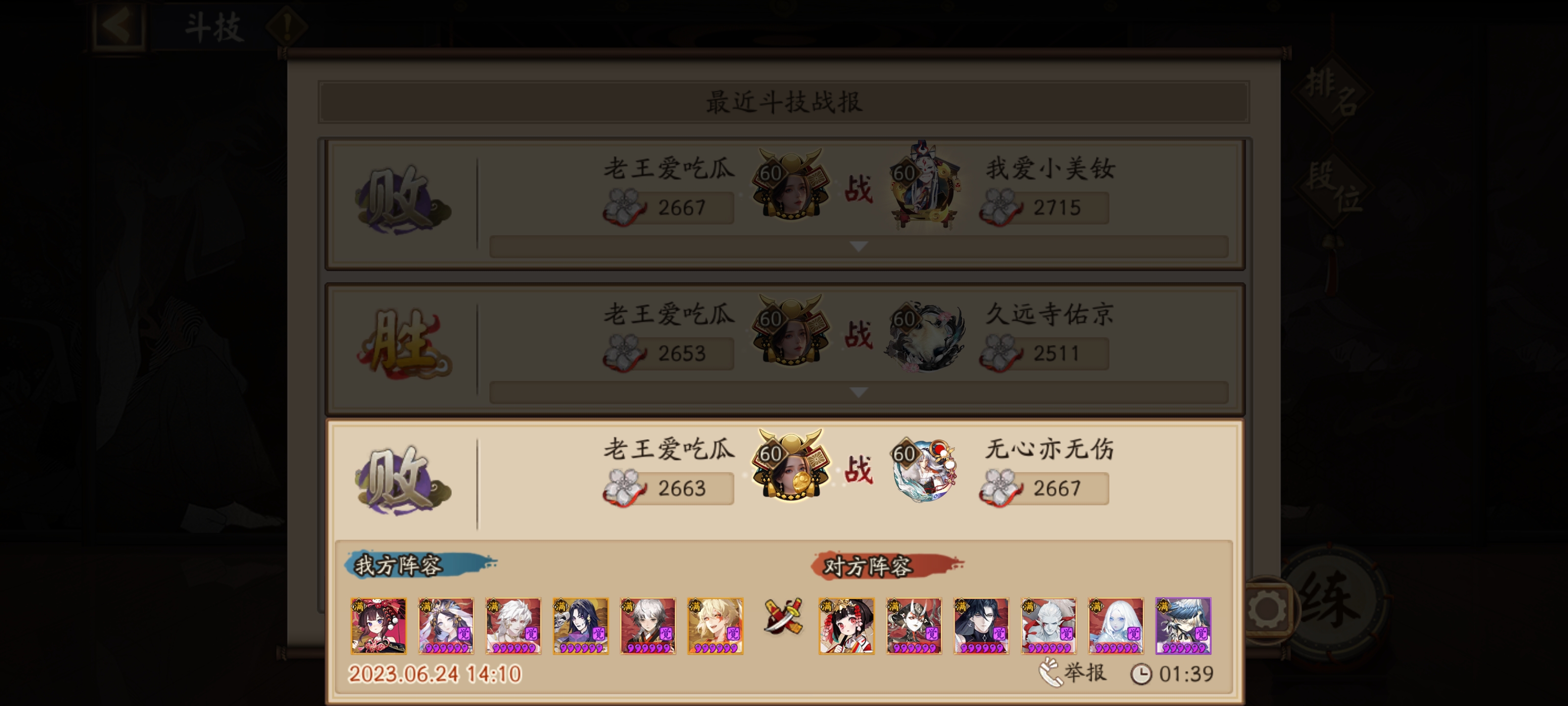Image resolution: width=1568 pixels, height=706 pixels.
Task: Select blonde shikigami in 我方阵容 lineup
Action: [715, 626]
